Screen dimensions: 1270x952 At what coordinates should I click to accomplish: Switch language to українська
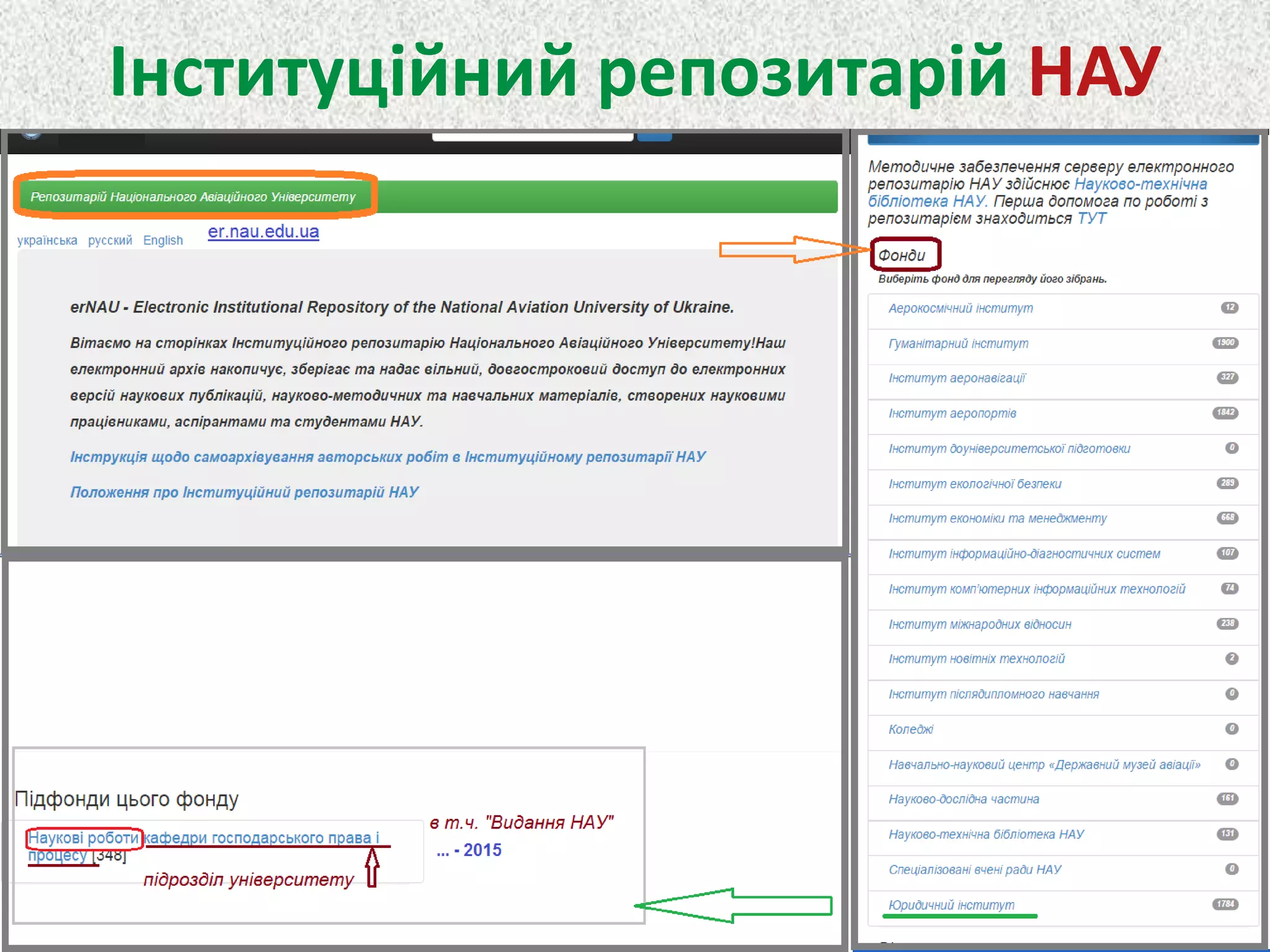[x=47, y=240]
